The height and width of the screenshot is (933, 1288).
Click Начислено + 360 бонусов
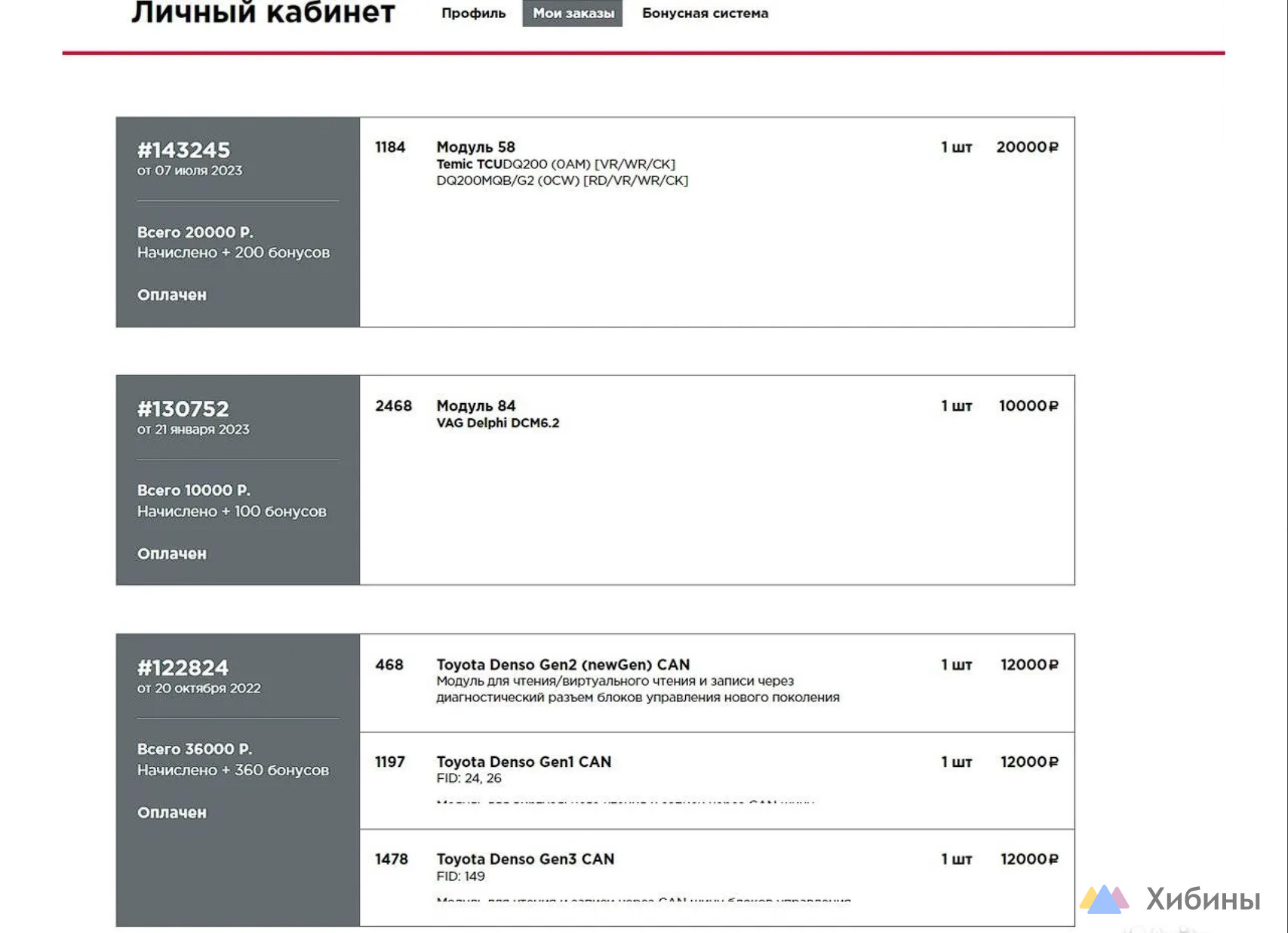tap(233, 770)
